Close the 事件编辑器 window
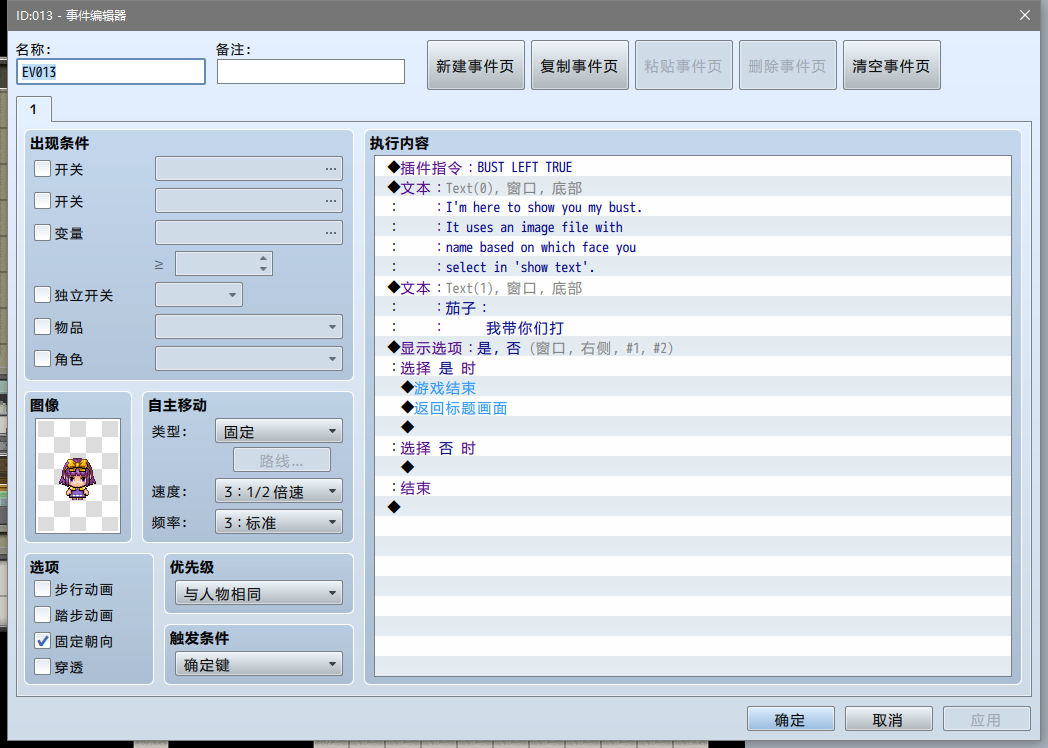Viewport: 1048px width, 748px height. [x=1025, y=15]
